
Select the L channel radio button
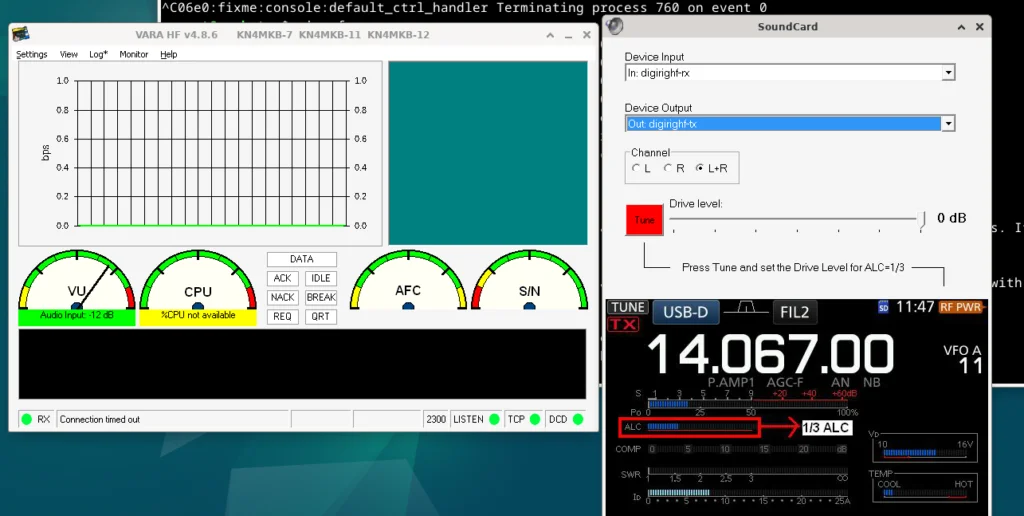tap(637, 169)
